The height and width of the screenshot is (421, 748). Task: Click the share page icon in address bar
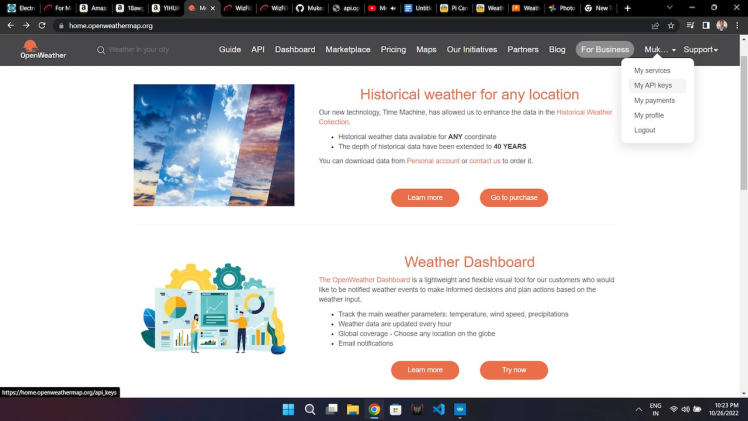(655, 26)
